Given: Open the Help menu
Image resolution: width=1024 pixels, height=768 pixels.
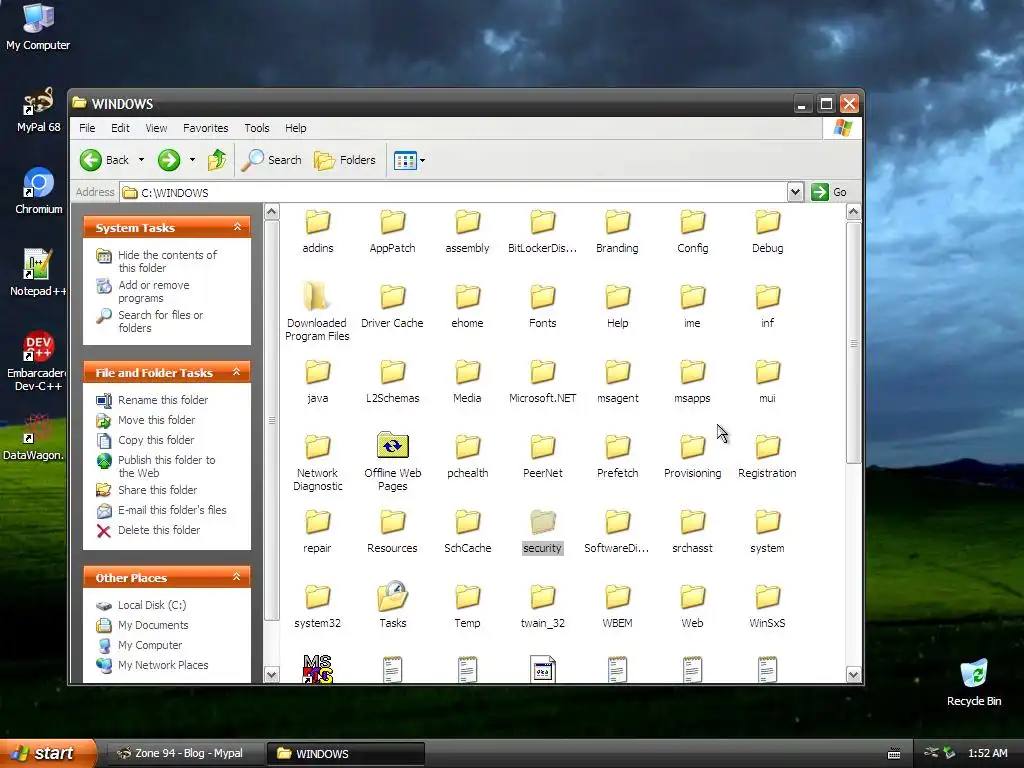Looking at the screenshot, I should coord(295,128).
